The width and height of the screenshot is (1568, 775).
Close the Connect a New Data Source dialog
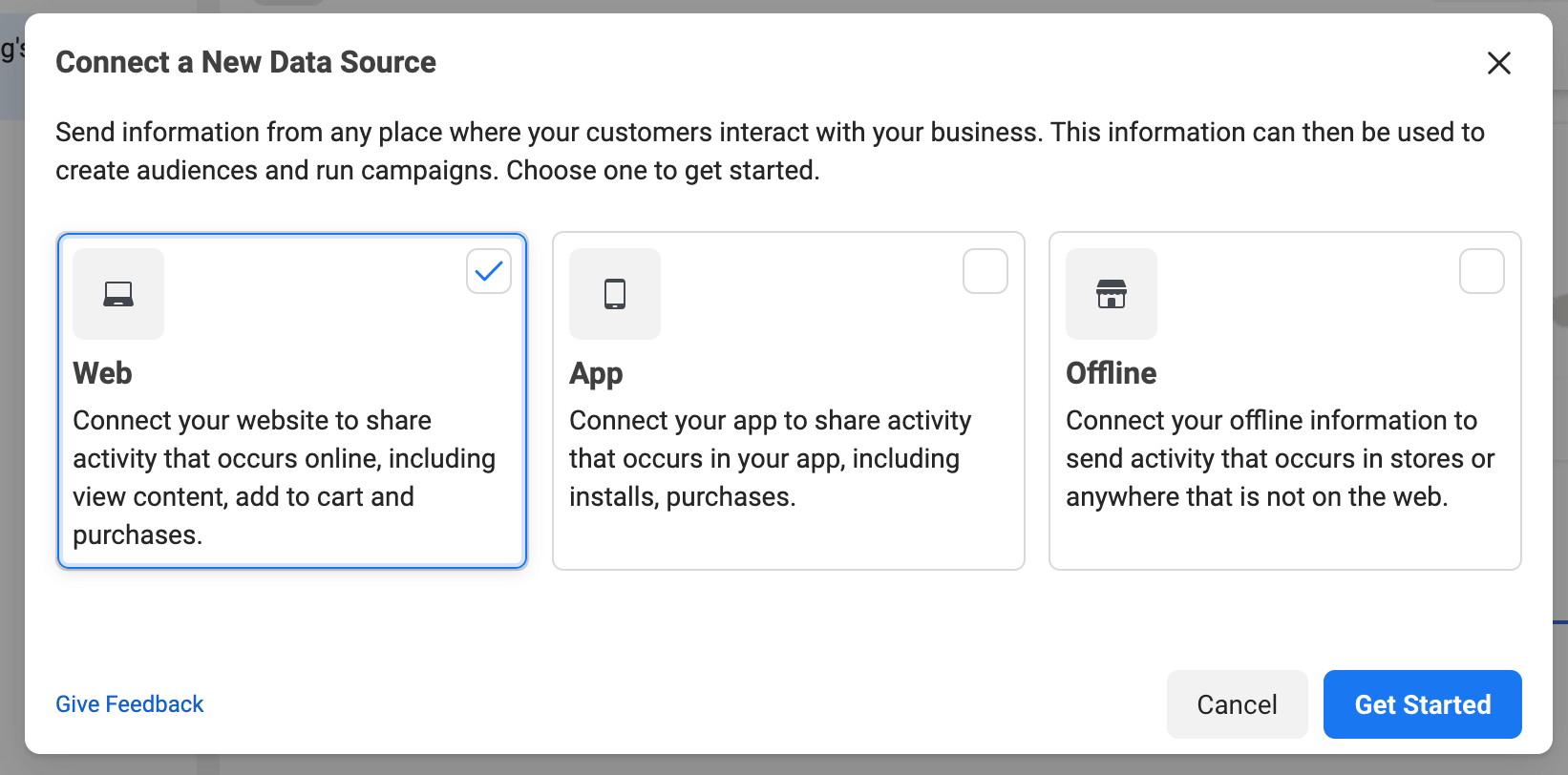pyautogui.click(x=1499, y=63)
